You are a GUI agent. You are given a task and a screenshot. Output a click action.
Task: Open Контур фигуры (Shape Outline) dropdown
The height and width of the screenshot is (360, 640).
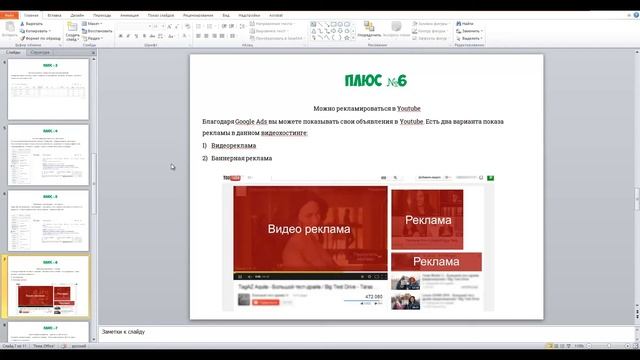[430, 31]
